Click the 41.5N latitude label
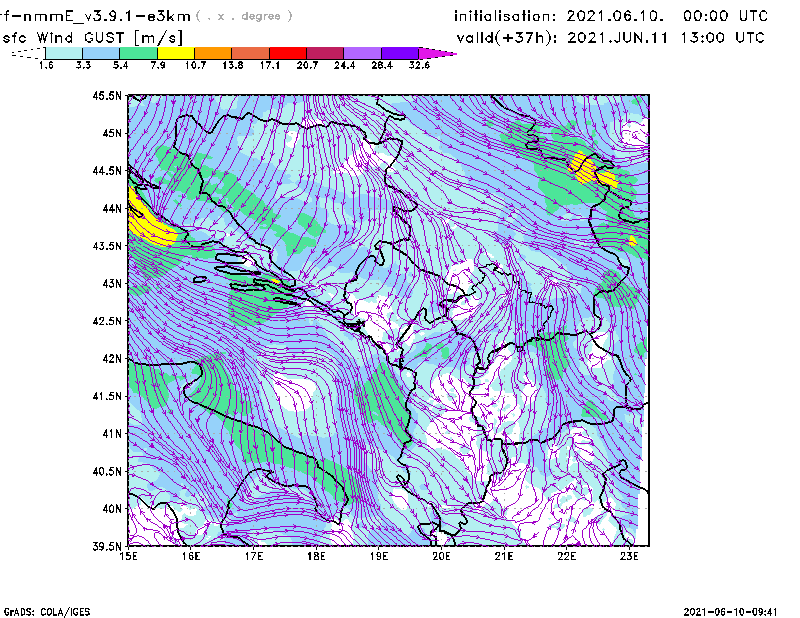The height and width of the screenshot is (618, 800). pos(107,396)
